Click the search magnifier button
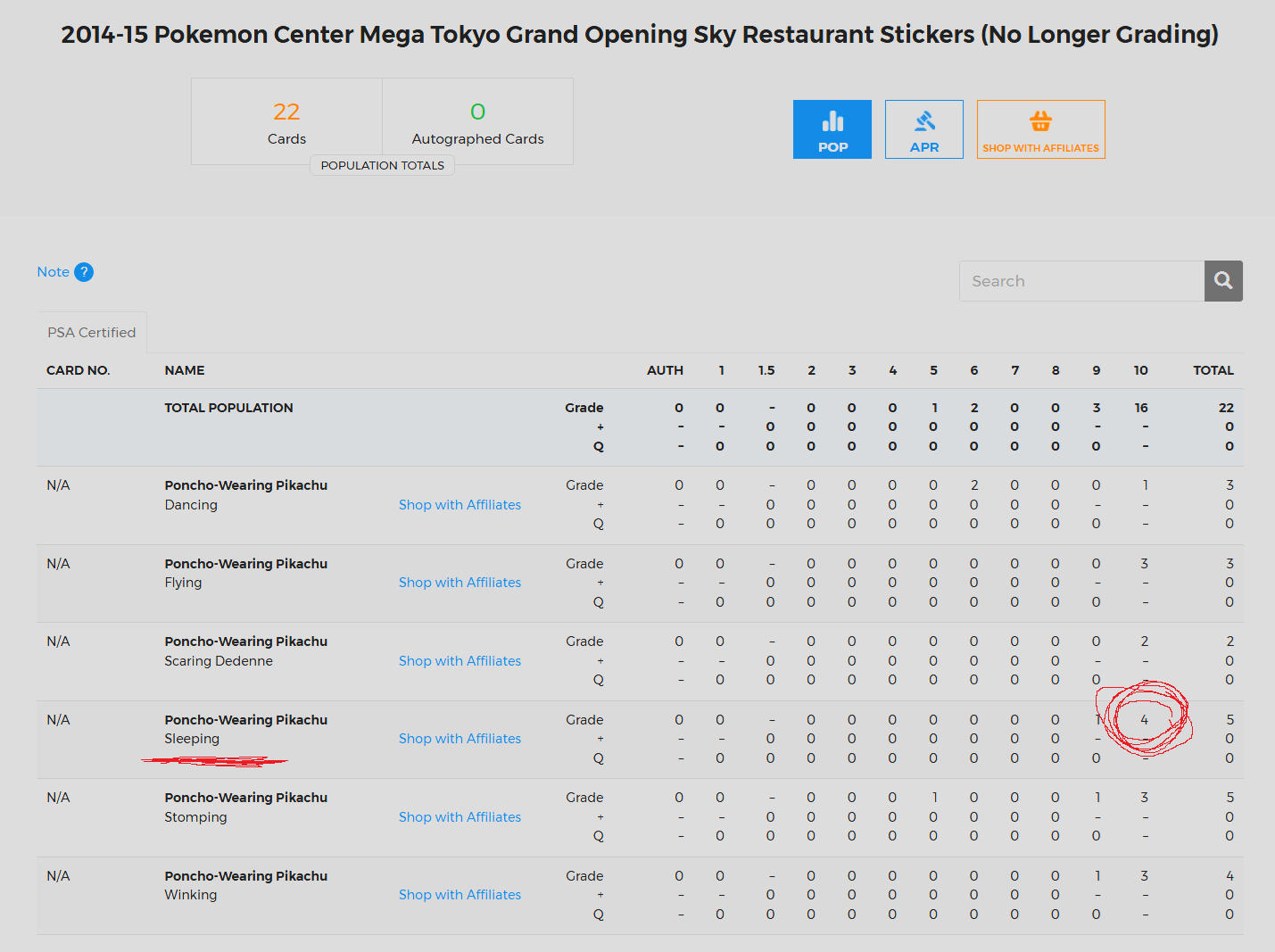 1223,281
